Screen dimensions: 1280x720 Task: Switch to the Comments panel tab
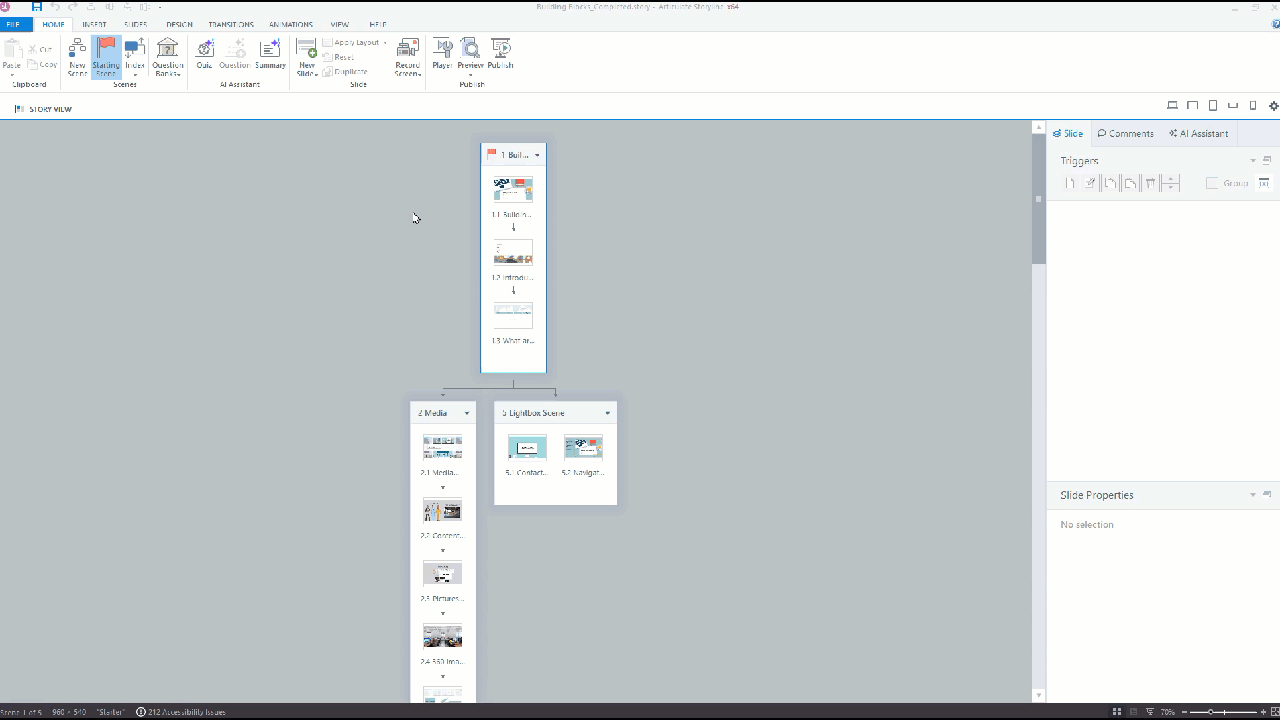(1126, 133)
